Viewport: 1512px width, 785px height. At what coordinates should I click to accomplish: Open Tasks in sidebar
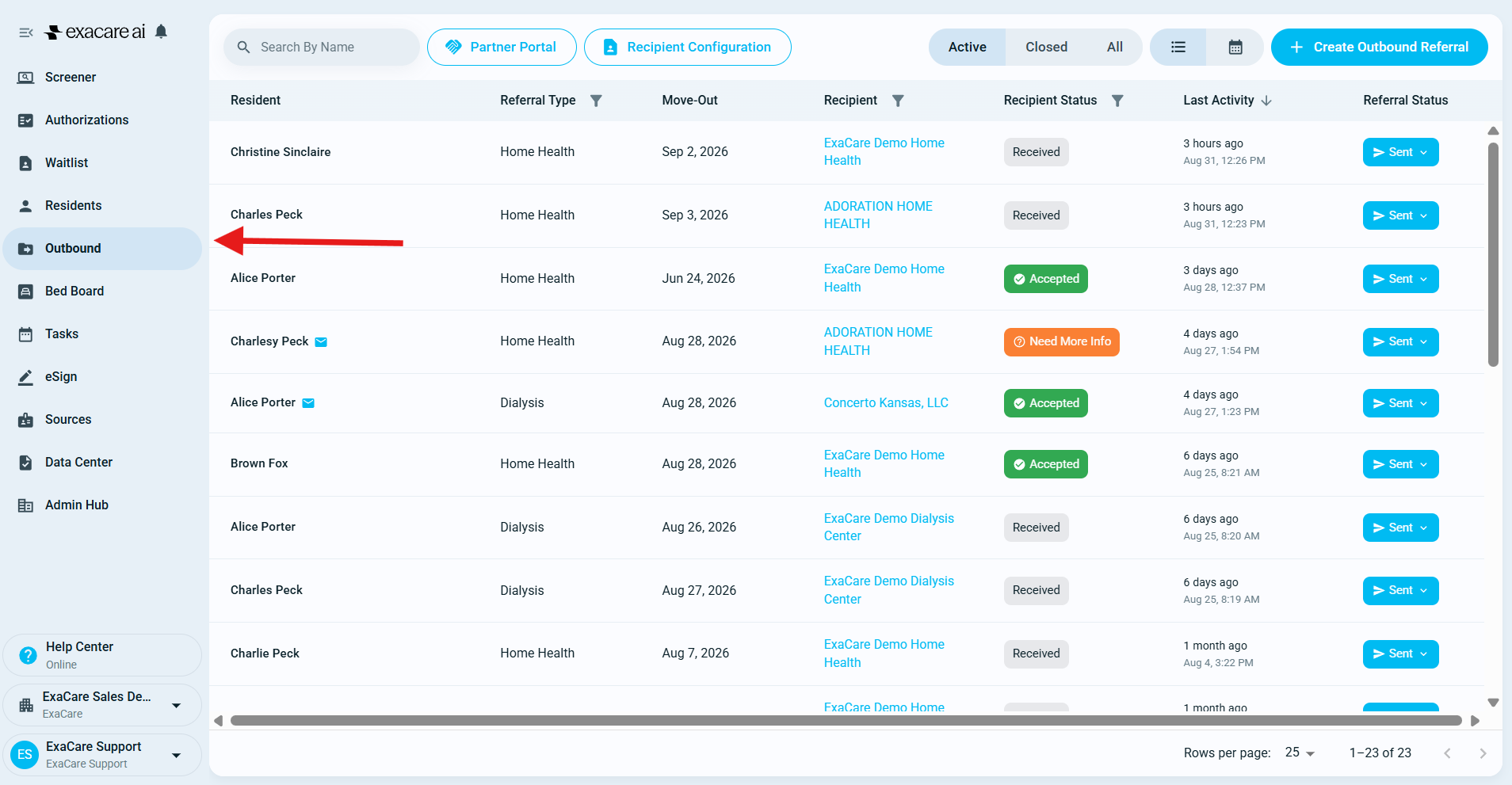(102, 334)
